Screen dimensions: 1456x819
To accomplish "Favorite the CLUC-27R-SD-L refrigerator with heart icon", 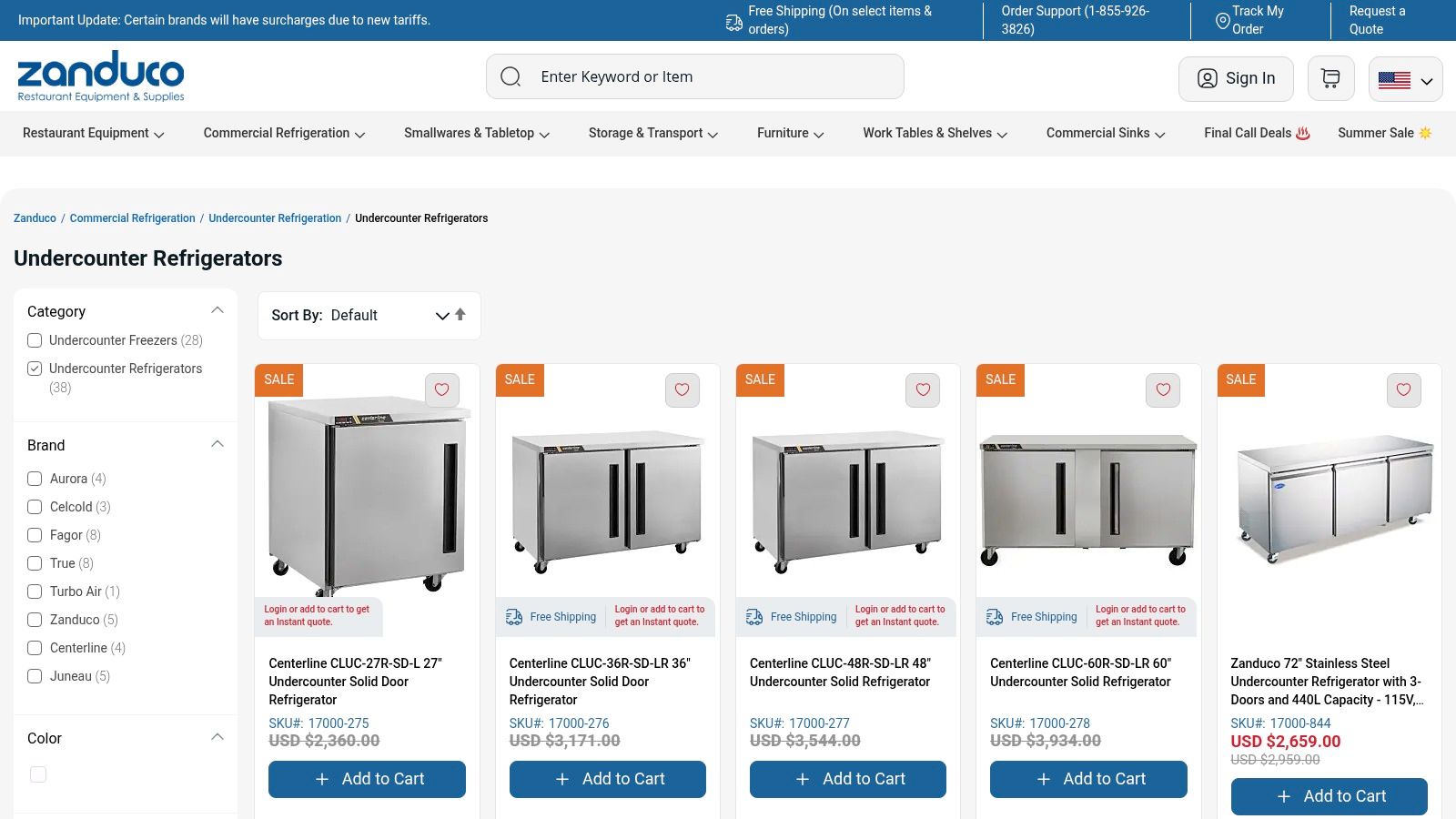I will [441, 389].
